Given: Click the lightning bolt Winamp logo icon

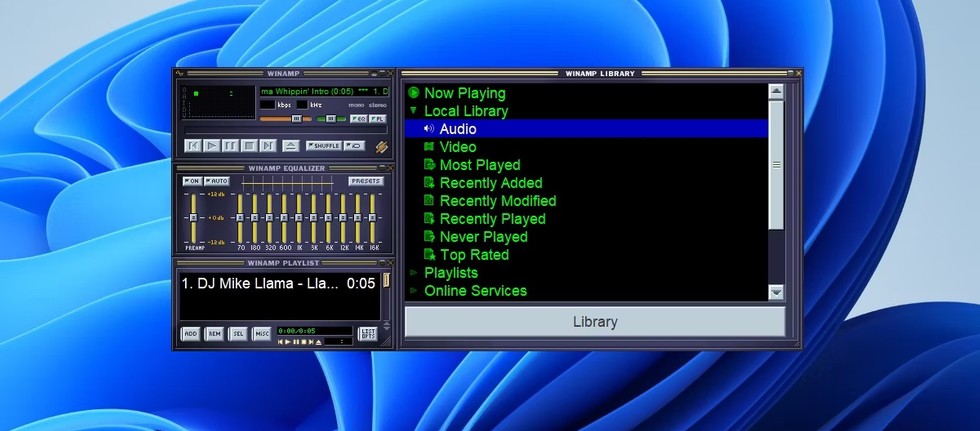Looking at the screenshot, I should click(381, 147).
